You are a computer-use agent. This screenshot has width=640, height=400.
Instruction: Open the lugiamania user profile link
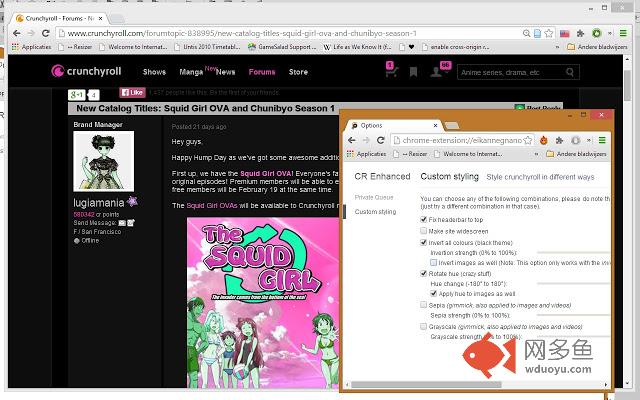98,202
